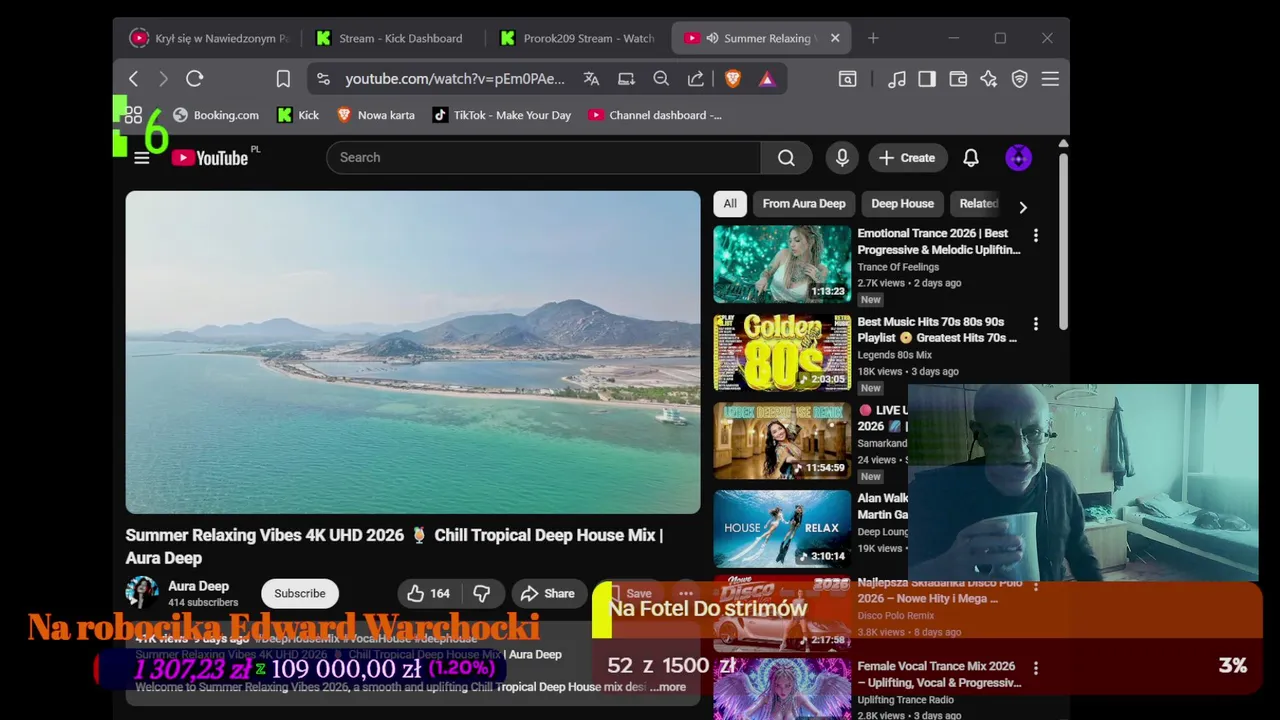Open the Brave playlist music note icon
1280x720 pixels.
pyautogui.click(x=897, y=79)
